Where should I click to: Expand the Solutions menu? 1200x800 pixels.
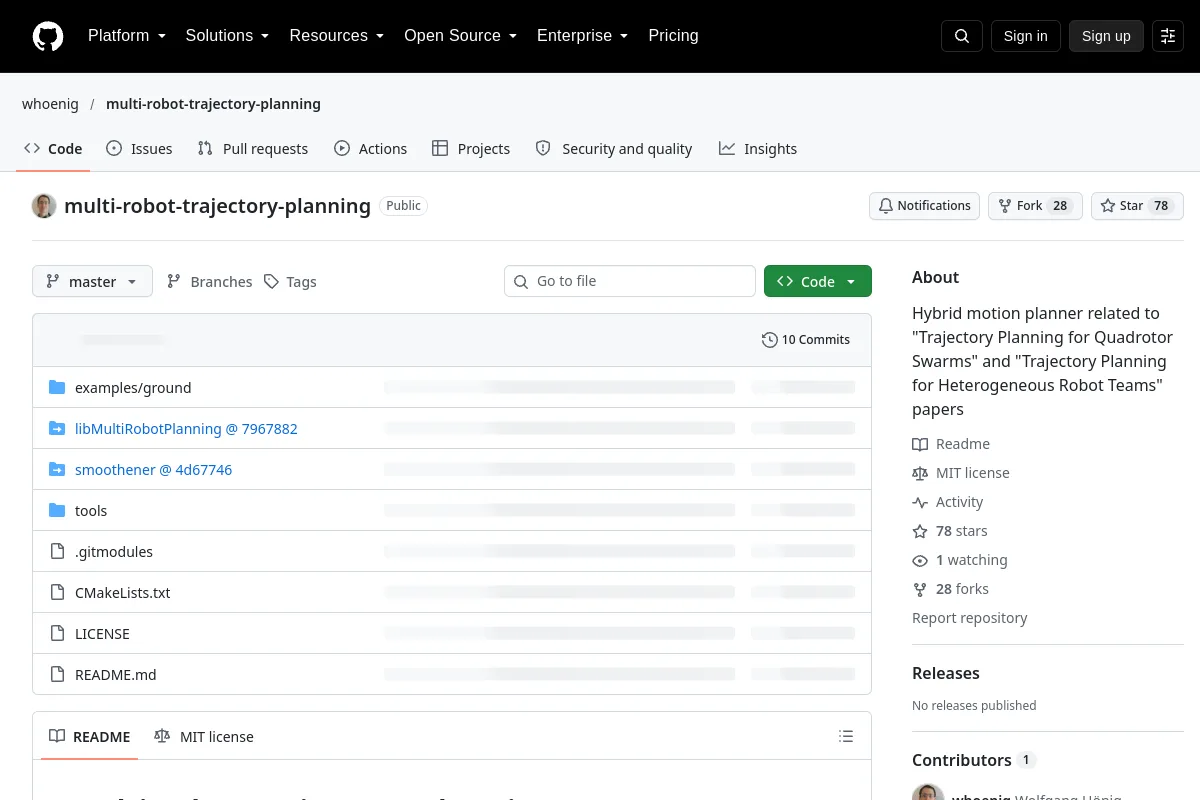pos(227,36)
